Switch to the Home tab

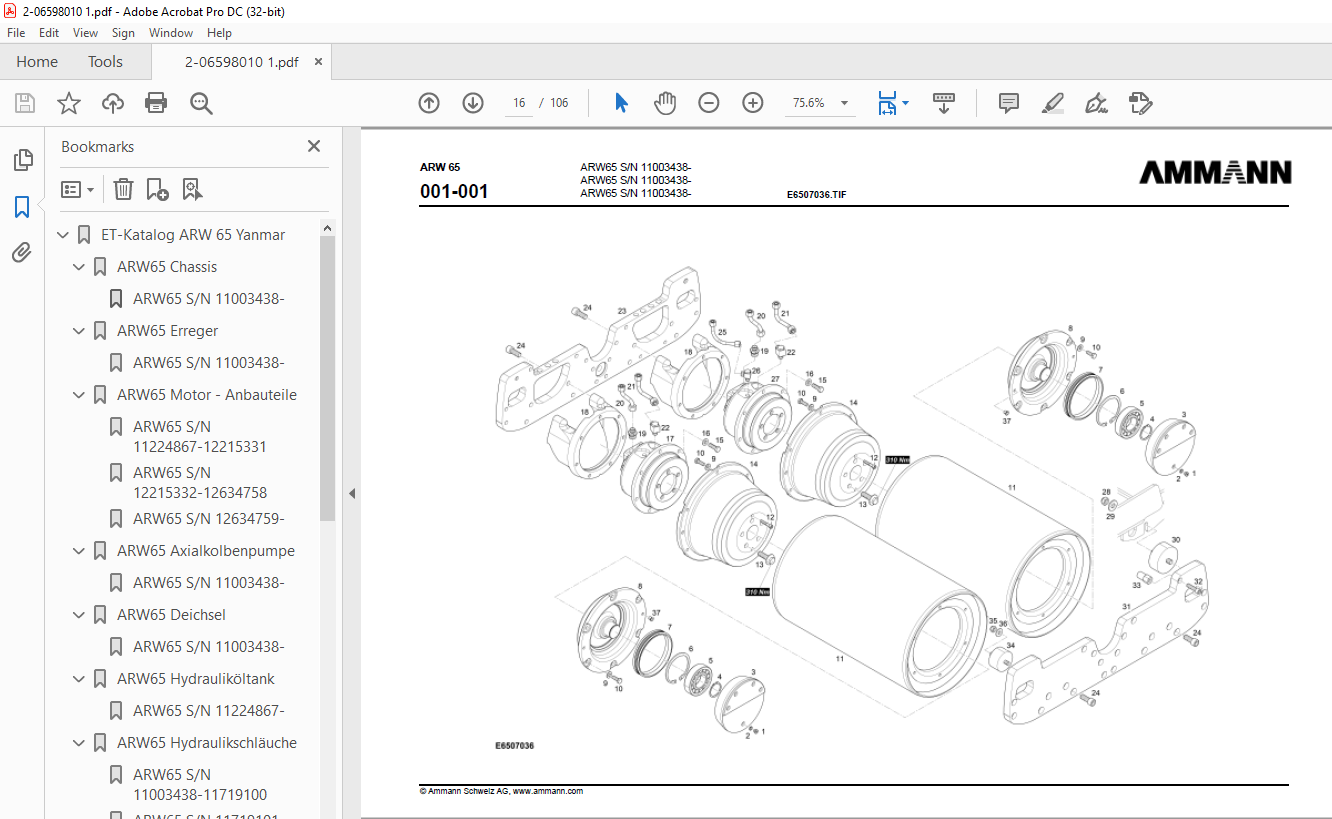click(37, 62)
